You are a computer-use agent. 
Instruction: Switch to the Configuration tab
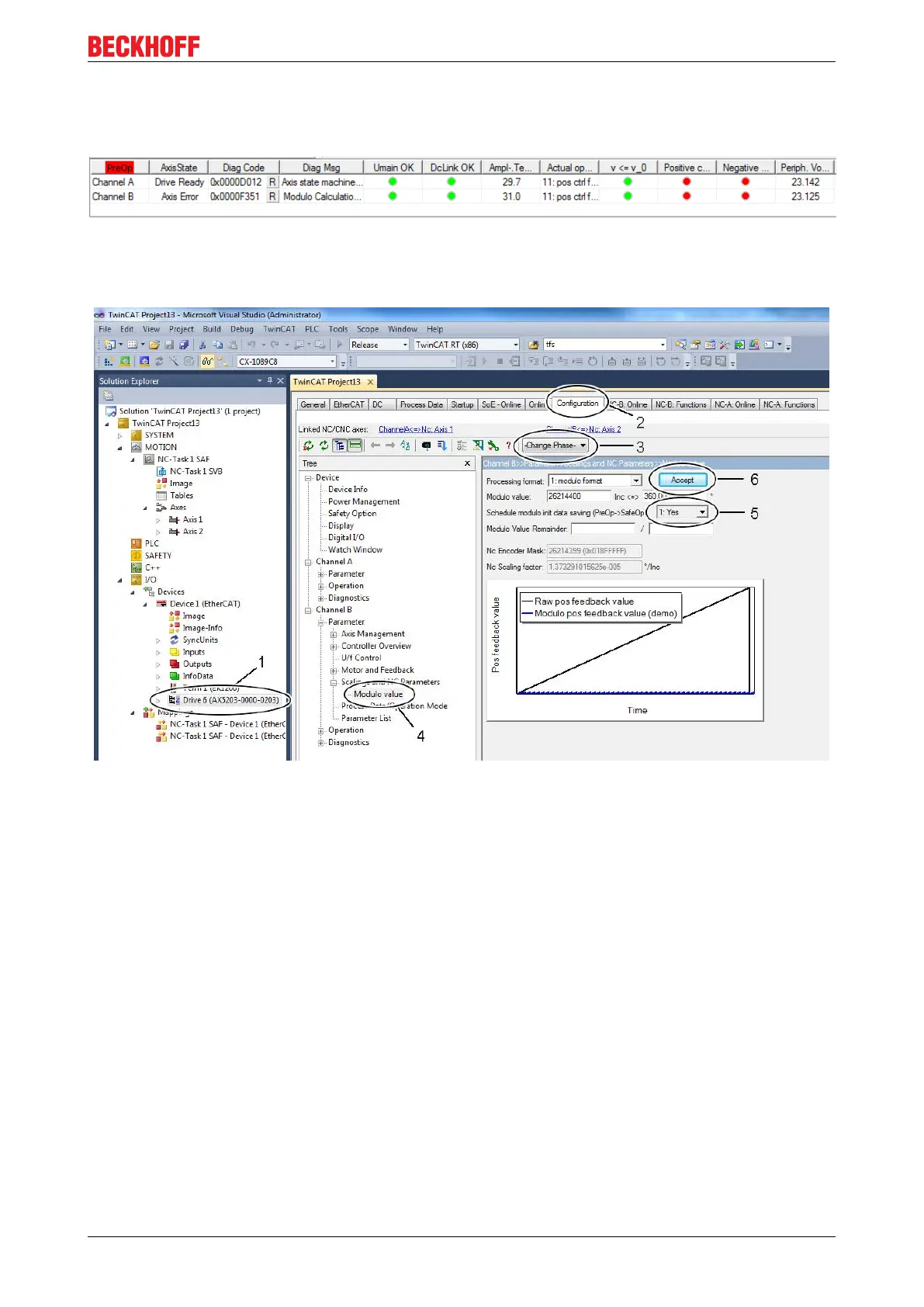[577, 404]
